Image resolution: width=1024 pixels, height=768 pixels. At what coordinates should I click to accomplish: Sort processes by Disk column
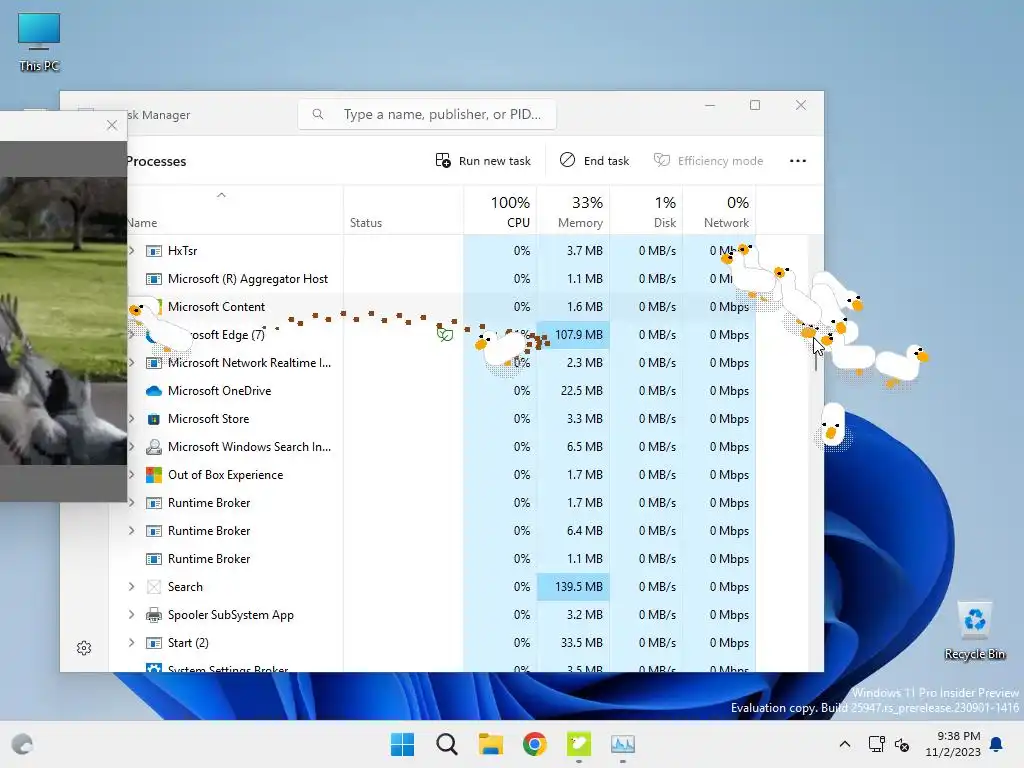click(647, 211)
